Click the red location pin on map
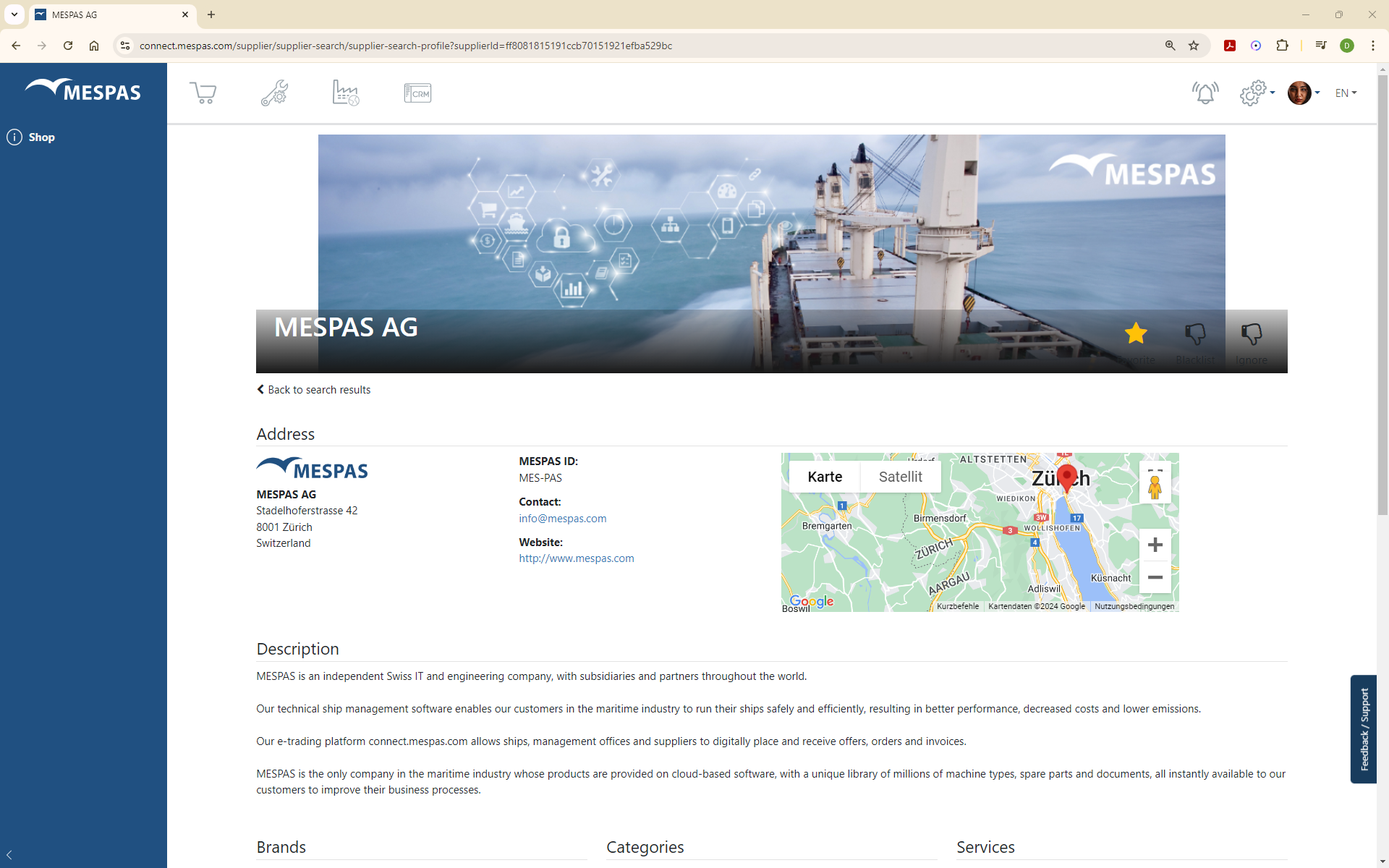 (1066, 478)
